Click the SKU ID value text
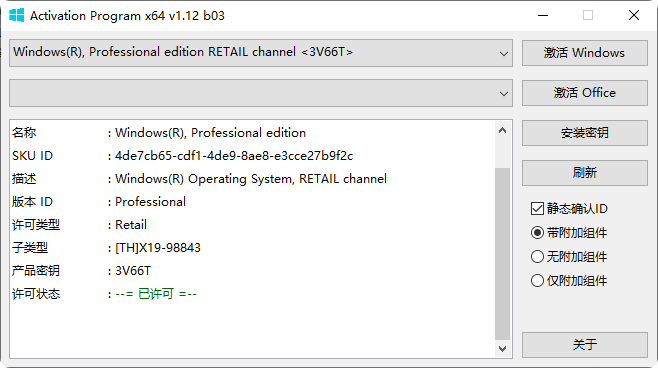The width and height of the screenshot is (658, 368). [x=234, y=156]
